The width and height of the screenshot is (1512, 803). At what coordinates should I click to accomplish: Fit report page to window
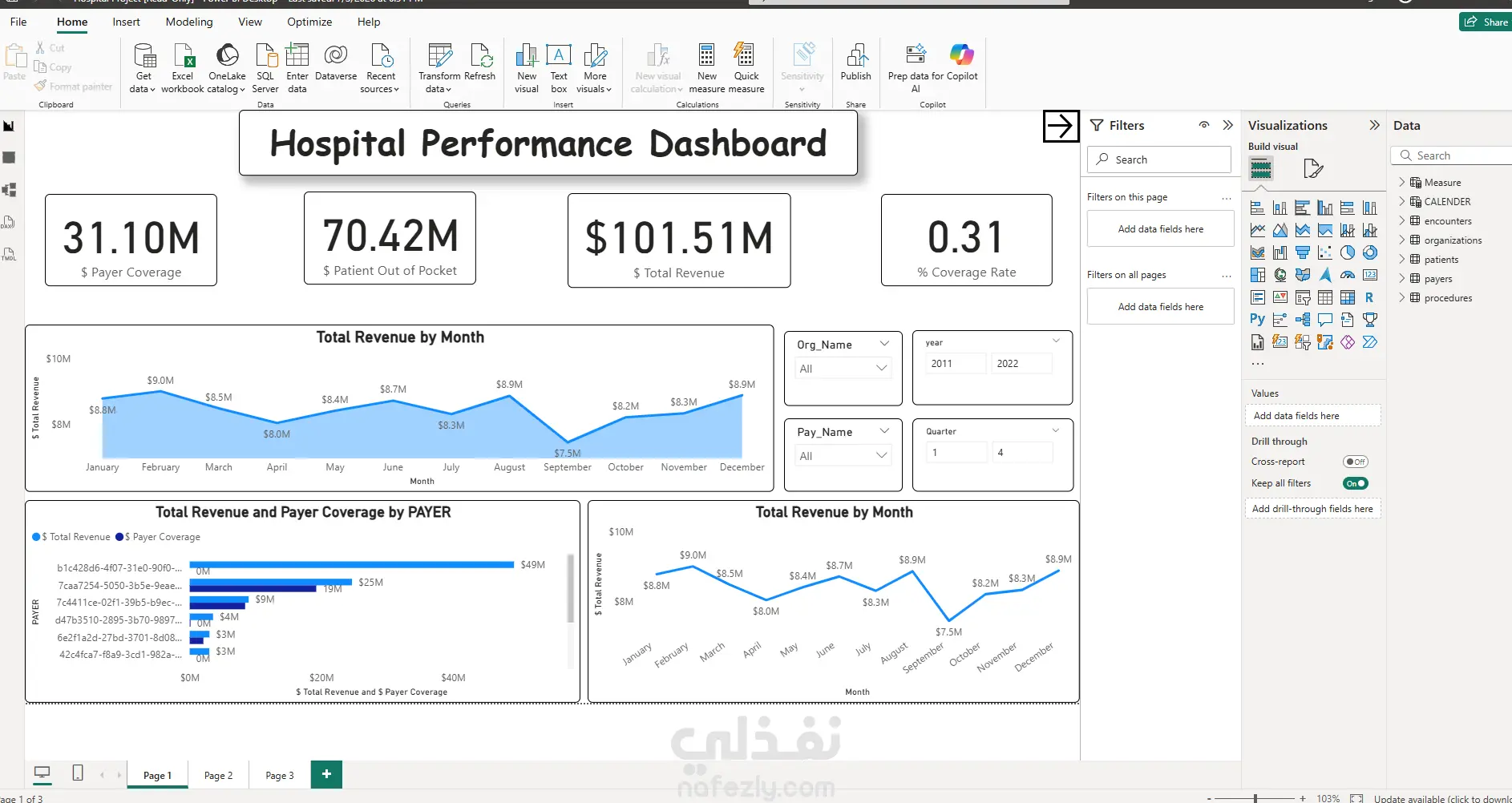[x=1356, y=798]
